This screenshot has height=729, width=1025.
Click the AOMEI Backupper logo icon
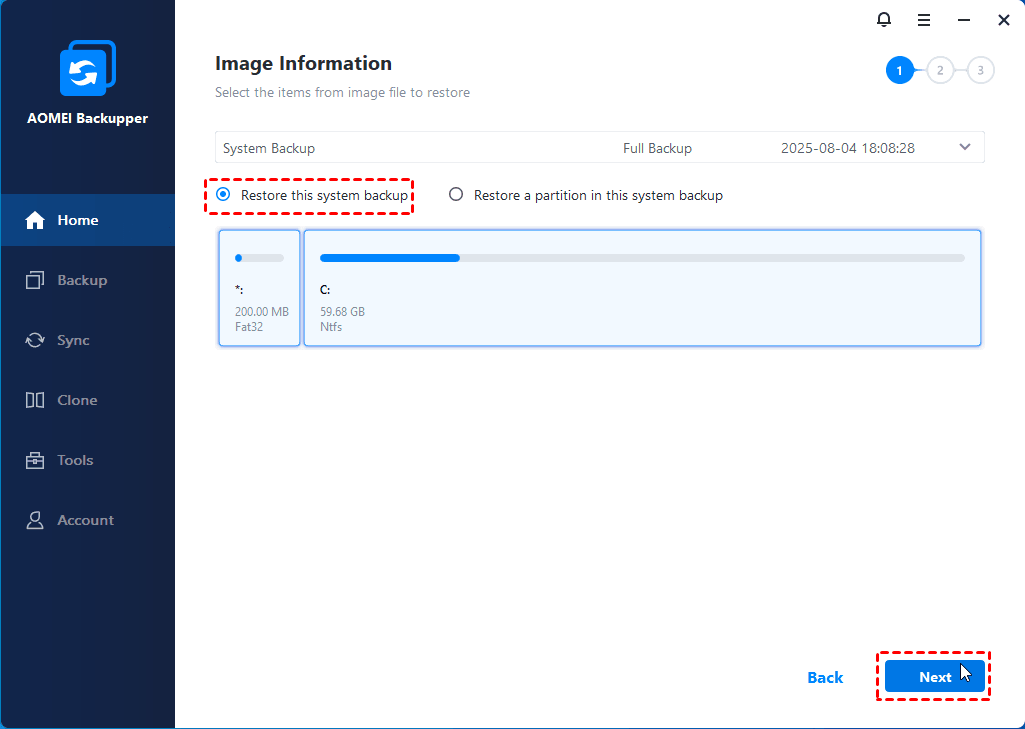pyautogui.click(x=88, y=68)
